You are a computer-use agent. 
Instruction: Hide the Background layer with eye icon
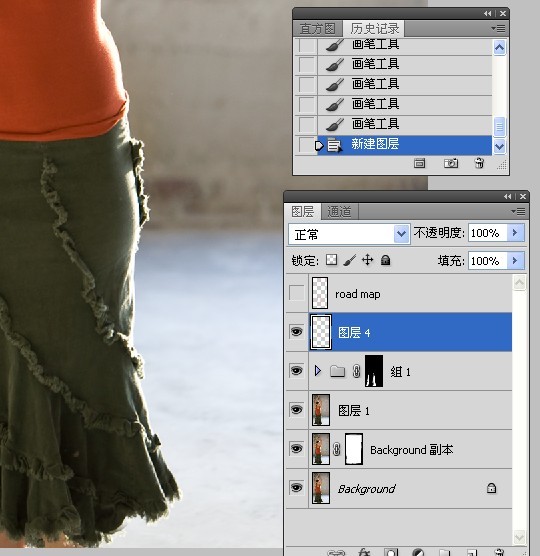(296, 488)
